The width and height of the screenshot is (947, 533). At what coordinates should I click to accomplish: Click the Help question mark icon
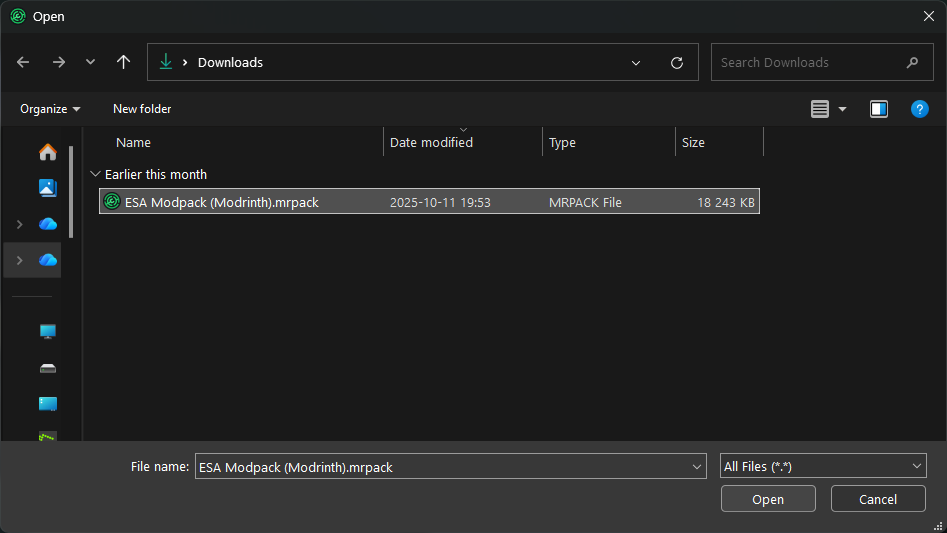point(919,109)
